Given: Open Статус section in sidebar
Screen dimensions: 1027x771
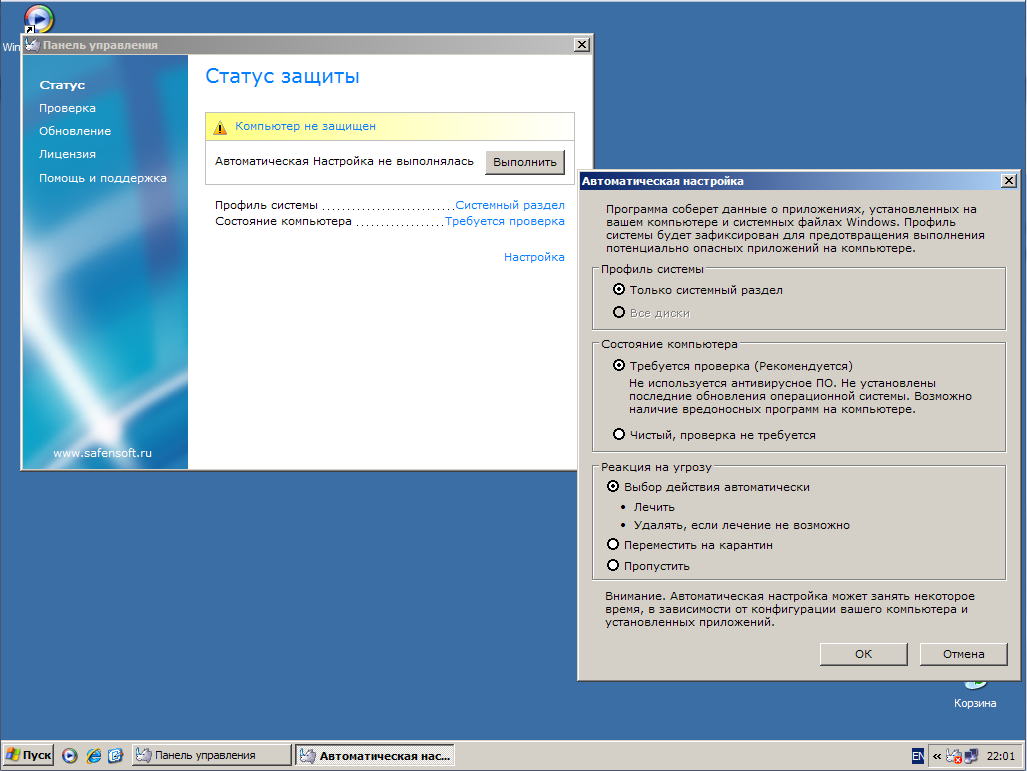Looking at the screenshot, I should click(x=62, y=85).
